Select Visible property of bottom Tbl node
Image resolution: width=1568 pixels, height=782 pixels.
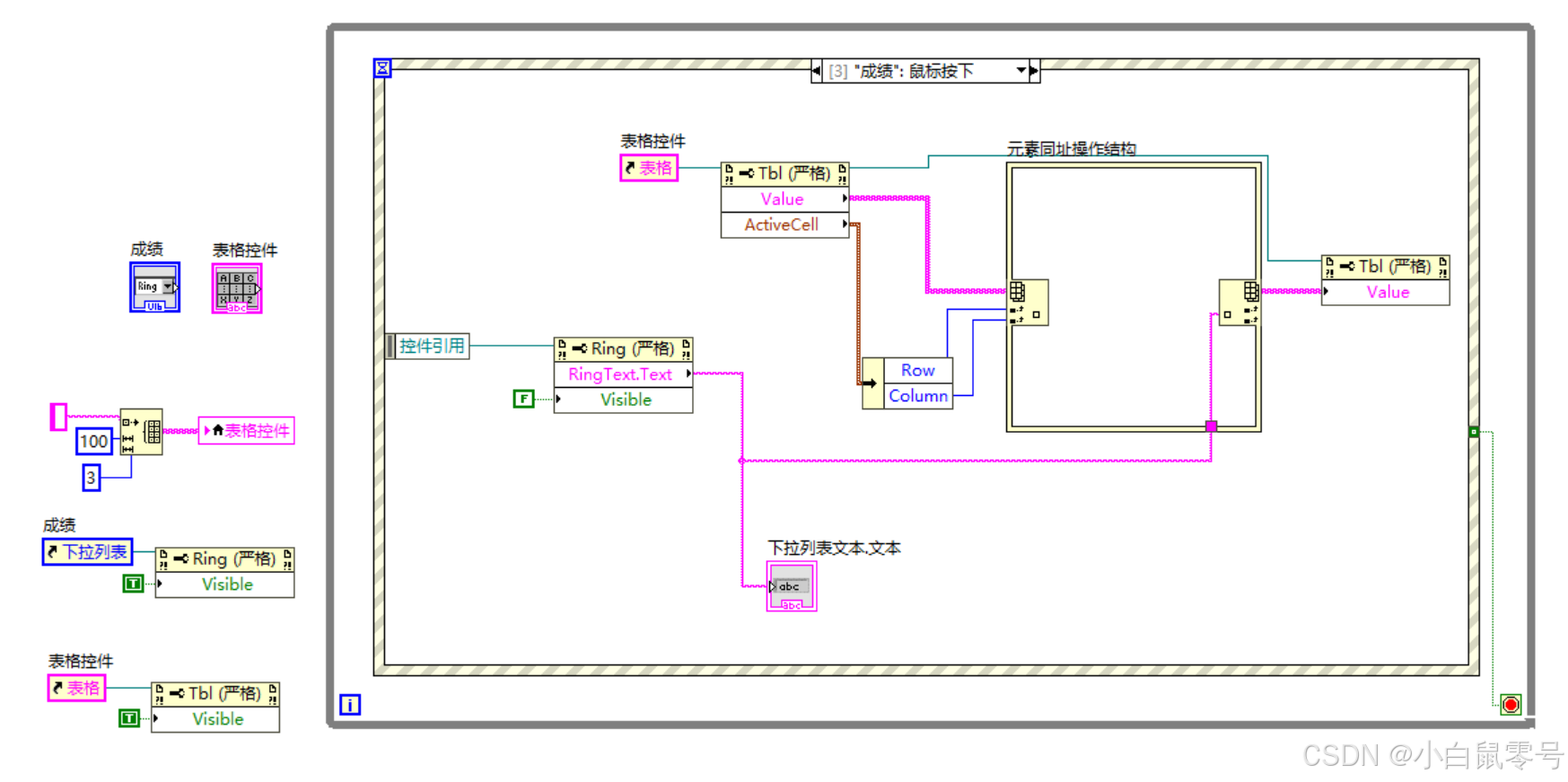click(x=215, y=719)
